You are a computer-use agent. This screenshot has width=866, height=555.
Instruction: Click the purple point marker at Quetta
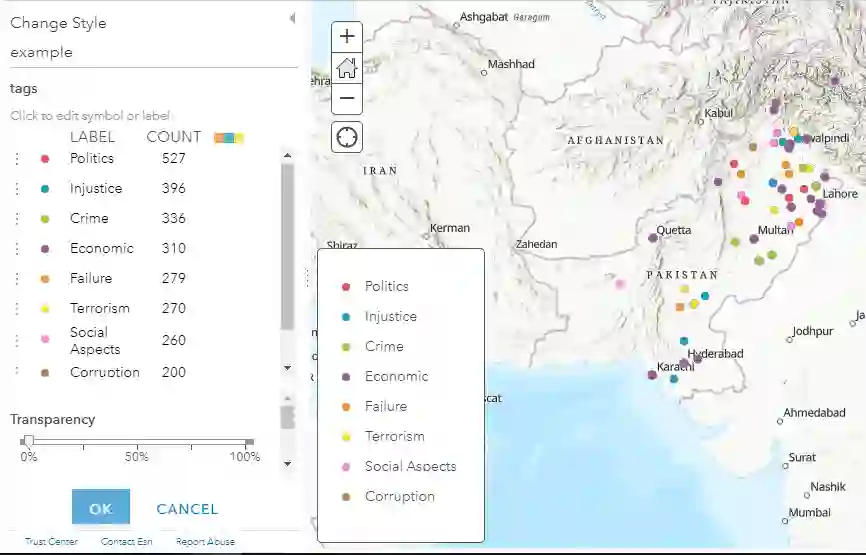point(653,238)
